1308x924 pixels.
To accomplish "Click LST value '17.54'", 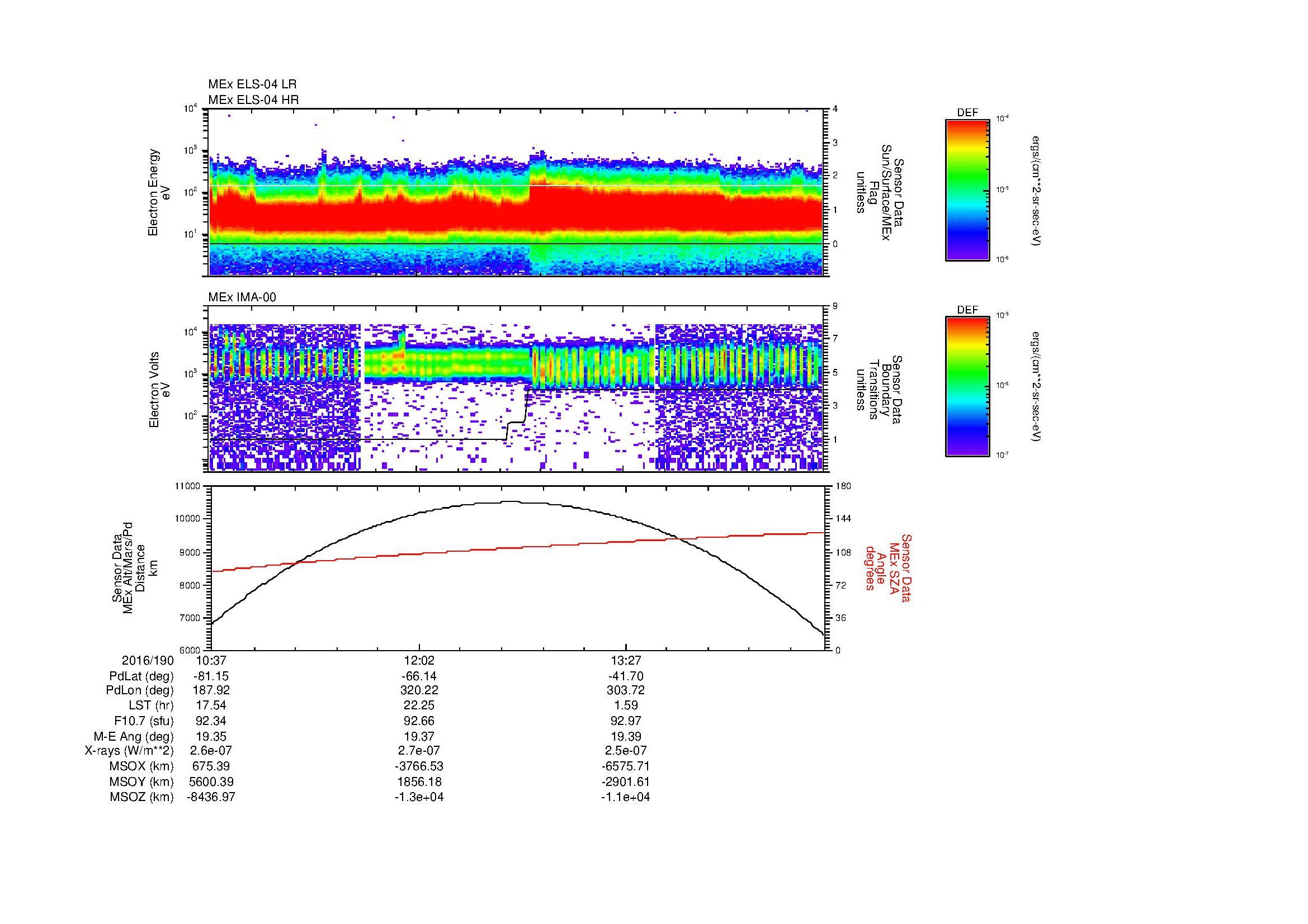I will coord(211,705).
